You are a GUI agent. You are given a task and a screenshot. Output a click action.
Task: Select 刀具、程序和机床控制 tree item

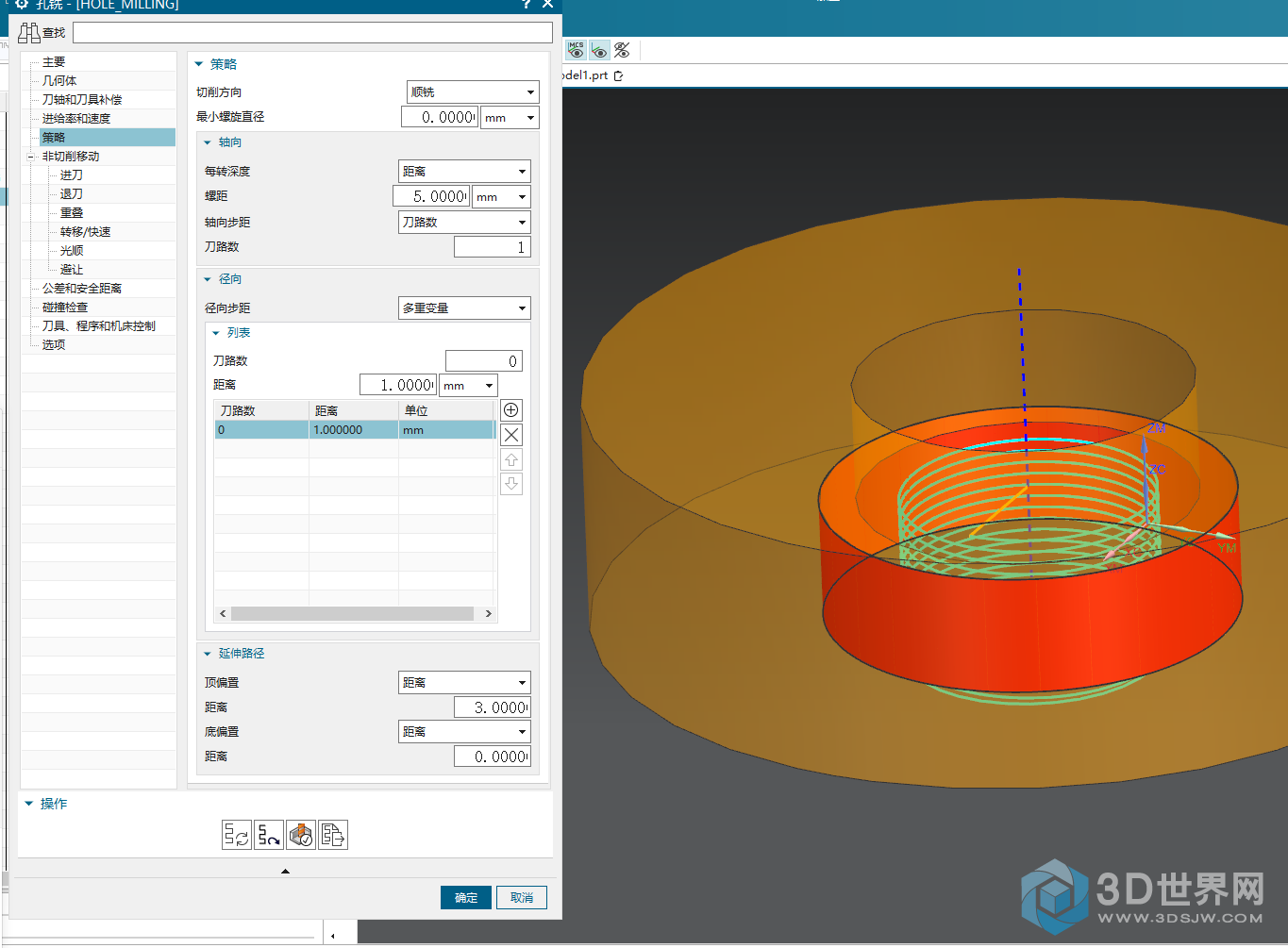(99, 325)
